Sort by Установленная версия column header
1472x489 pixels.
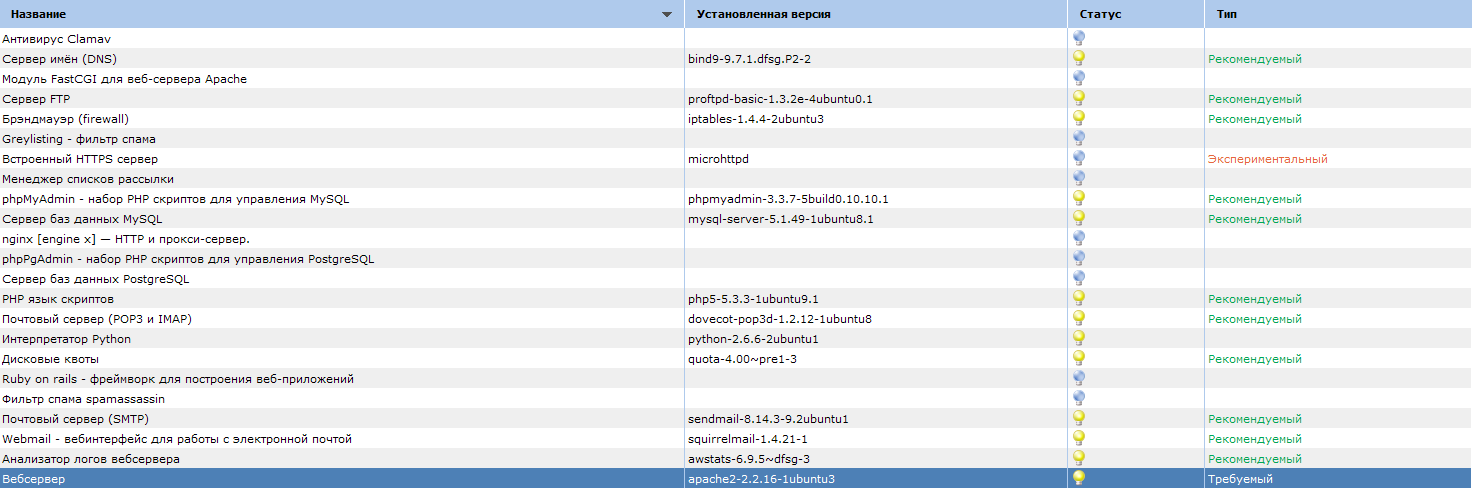pos(876,14)
